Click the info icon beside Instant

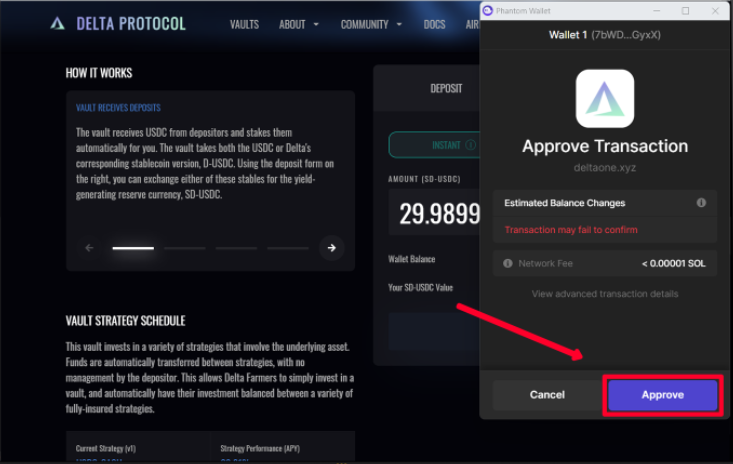471,145
